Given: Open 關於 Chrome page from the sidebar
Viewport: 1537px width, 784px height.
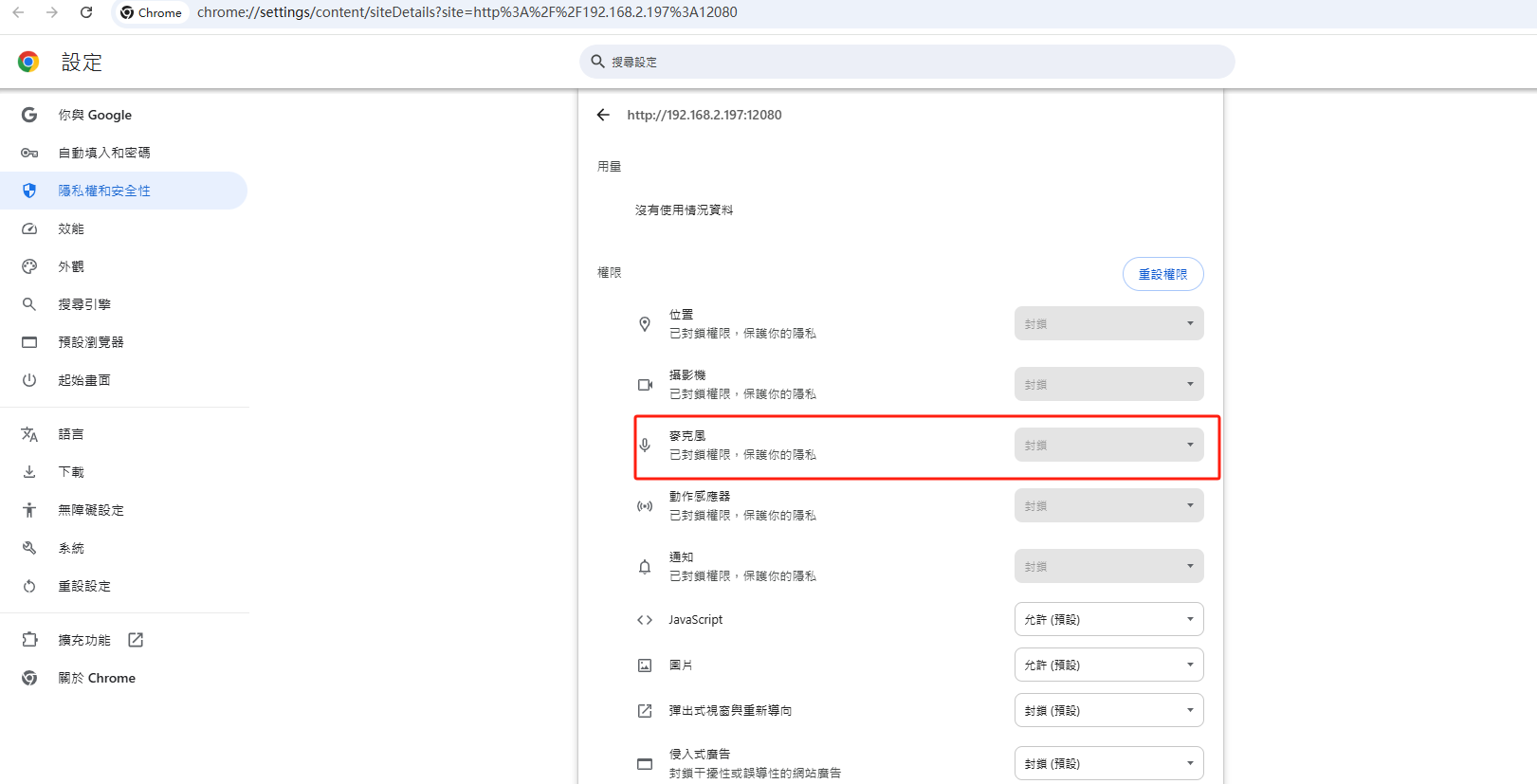Looking at the screenshot, I should [97, 678].
